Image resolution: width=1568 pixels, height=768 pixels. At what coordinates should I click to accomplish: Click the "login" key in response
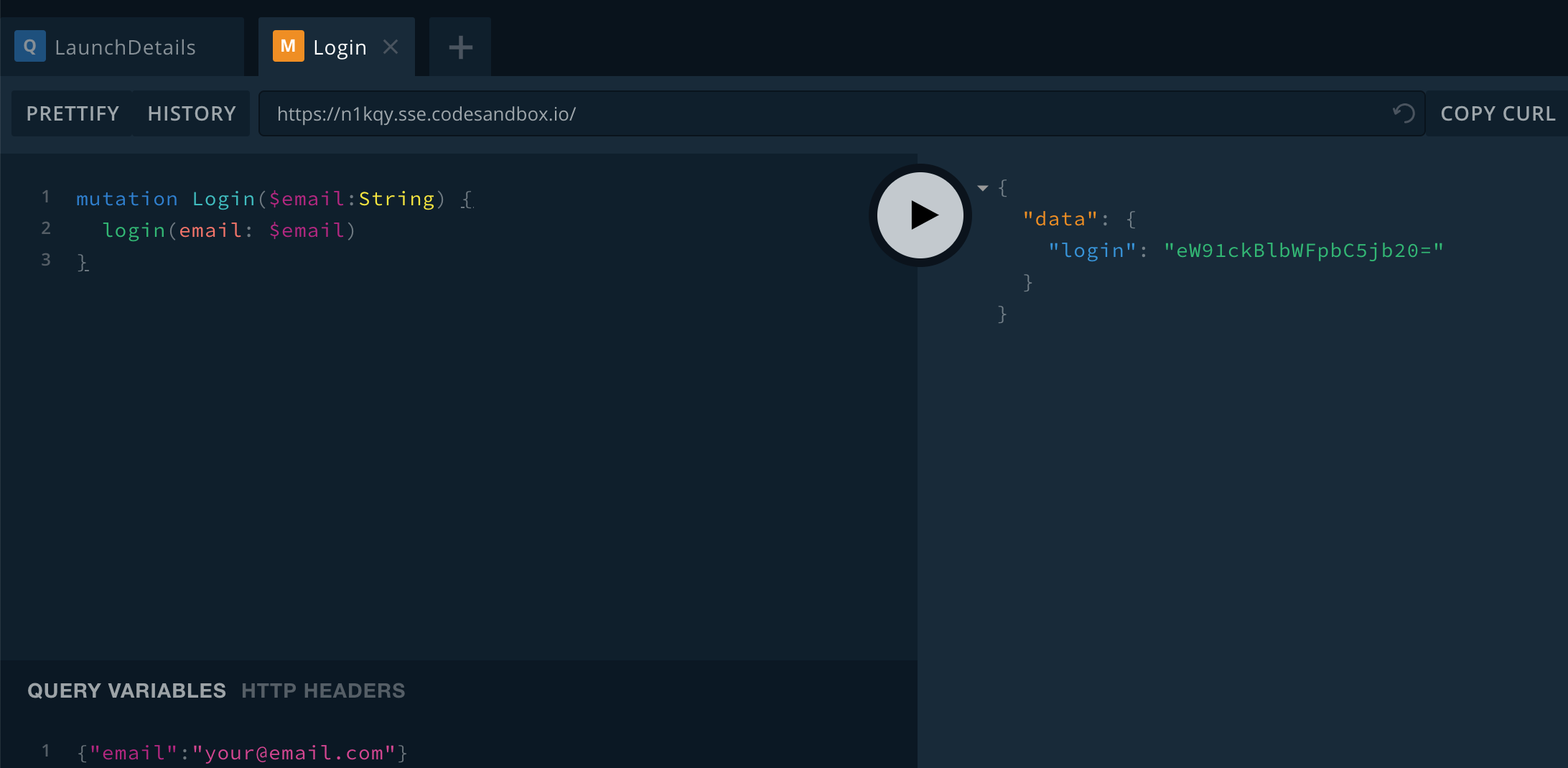1093,250
